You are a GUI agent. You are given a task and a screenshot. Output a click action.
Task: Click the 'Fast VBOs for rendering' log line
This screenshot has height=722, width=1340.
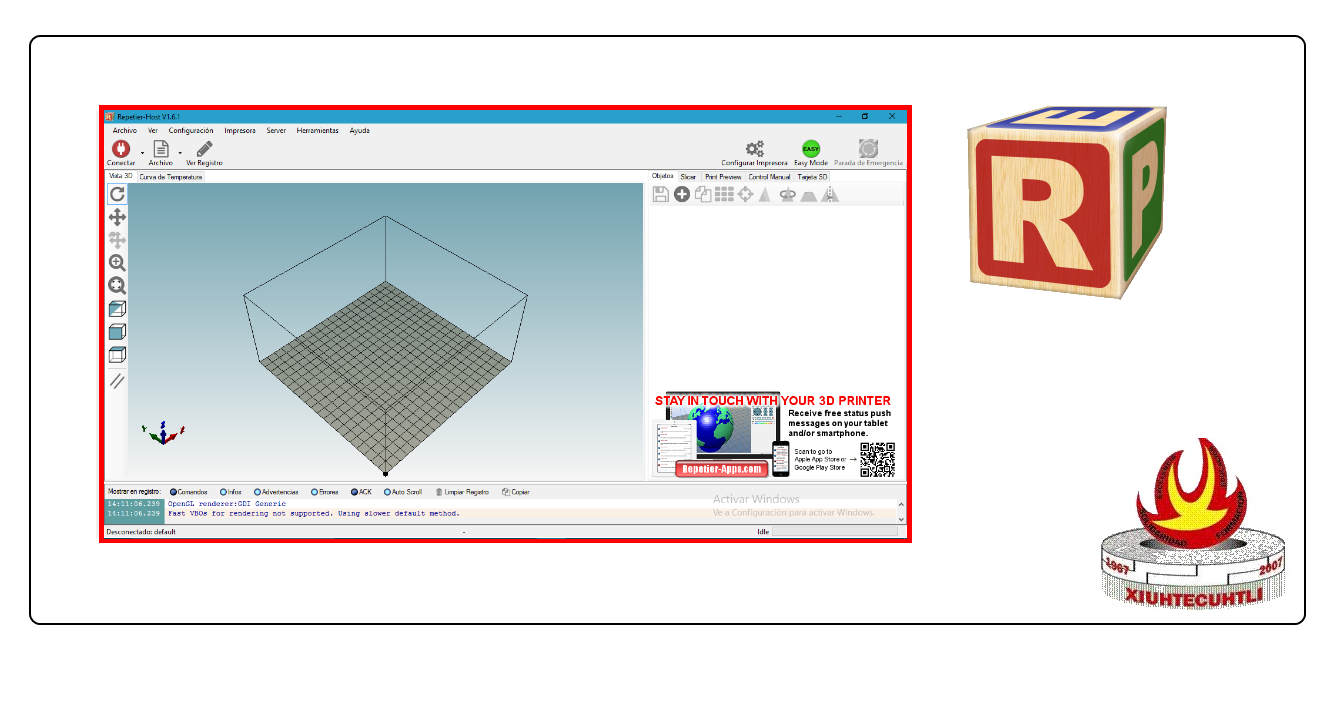click(x=314, y=513)
